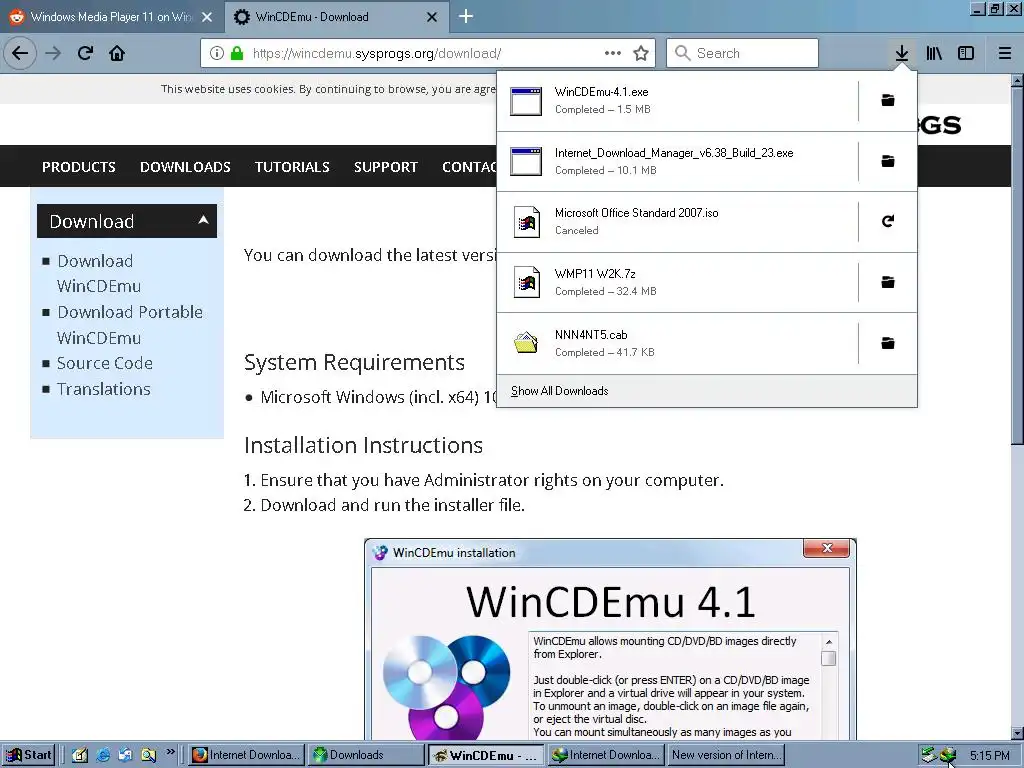Open the PRODUCTS menu

tap(78, 167)
